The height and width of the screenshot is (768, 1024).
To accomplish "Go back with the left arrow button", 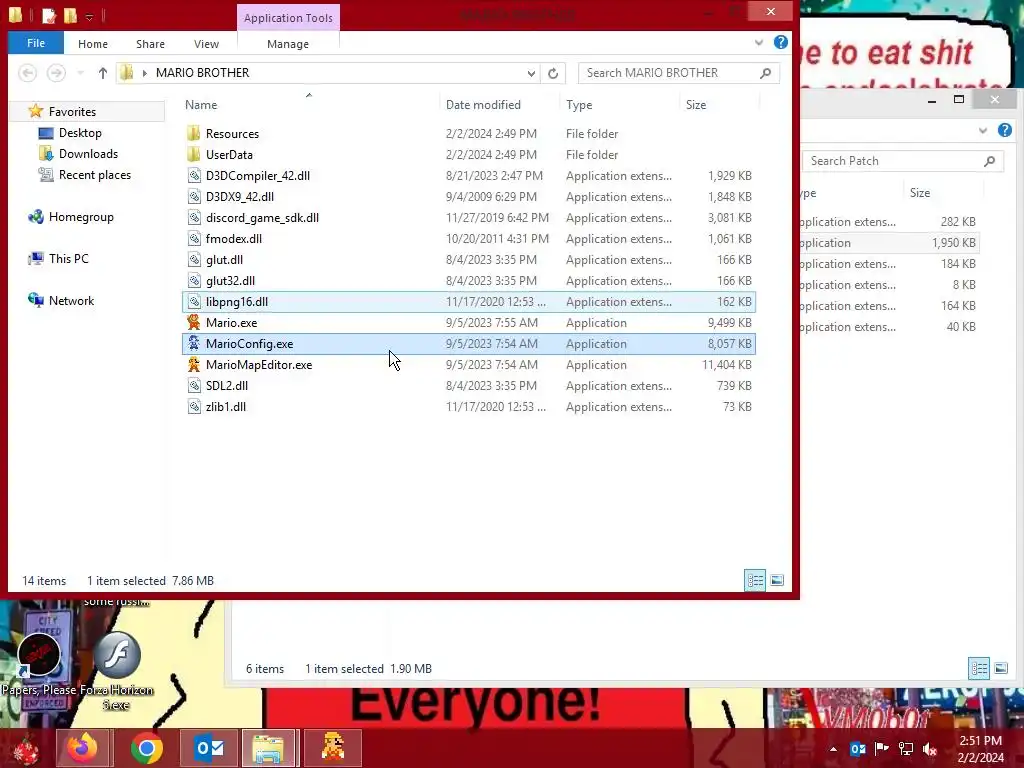I will (27, 72).
